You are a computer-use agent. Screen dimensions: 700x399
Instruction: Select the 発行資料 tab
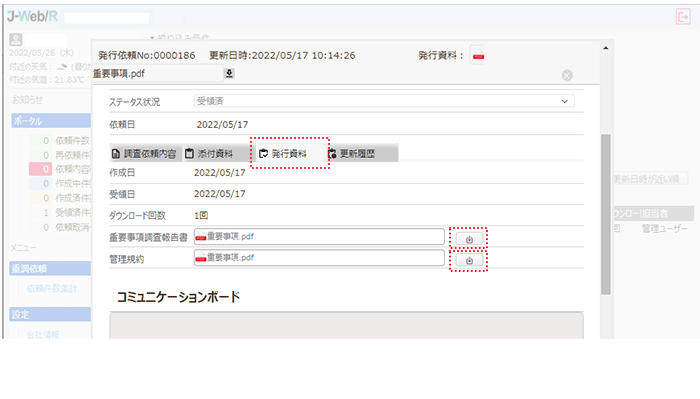tap(289, 154)
